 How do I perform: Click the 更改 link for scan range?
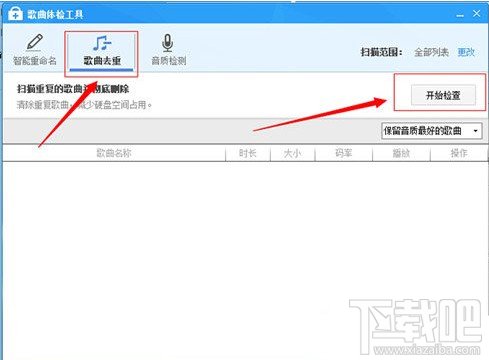click(x=466, y=52)
